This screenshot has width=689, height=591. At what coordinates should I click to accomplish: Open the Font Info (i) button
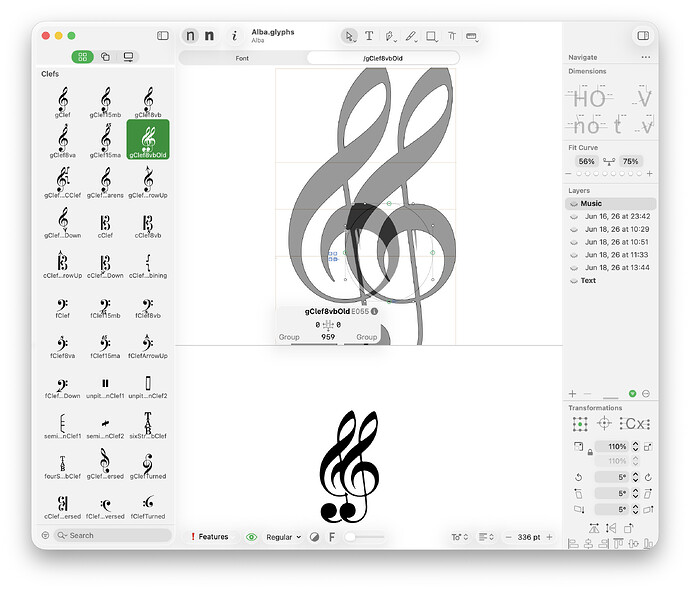pos(234,36)
